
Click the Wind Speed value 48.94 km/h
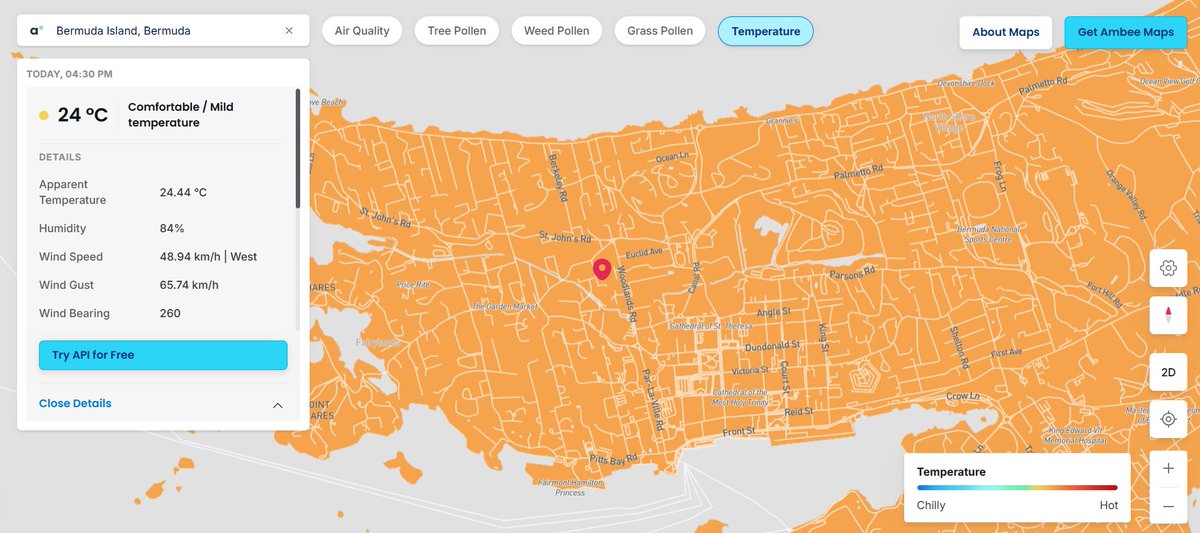(x=208, y=257)
